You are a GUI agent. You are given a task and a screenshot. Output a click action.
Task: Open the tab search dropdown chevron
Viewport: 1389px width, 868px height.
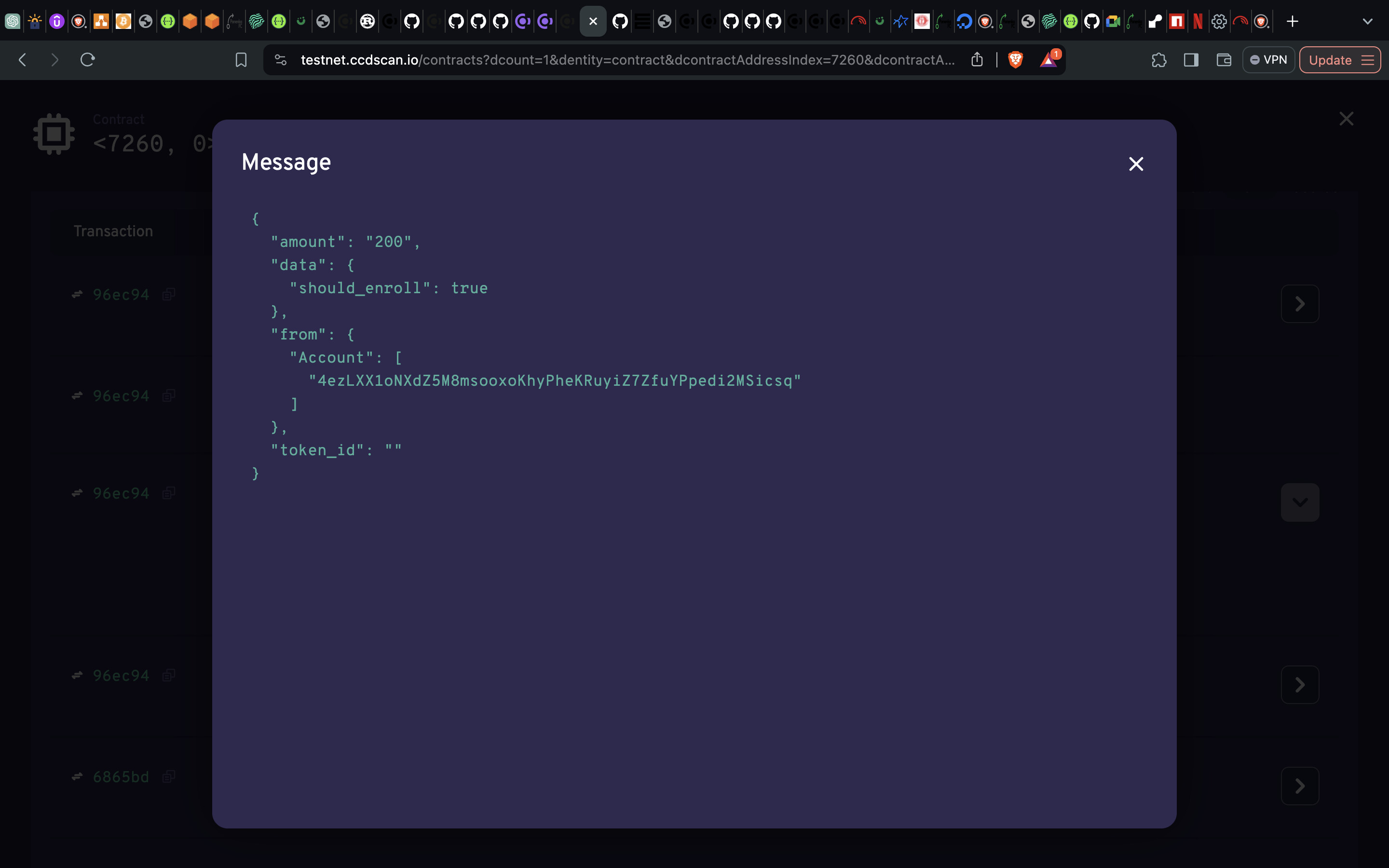tap(1368, 22)
